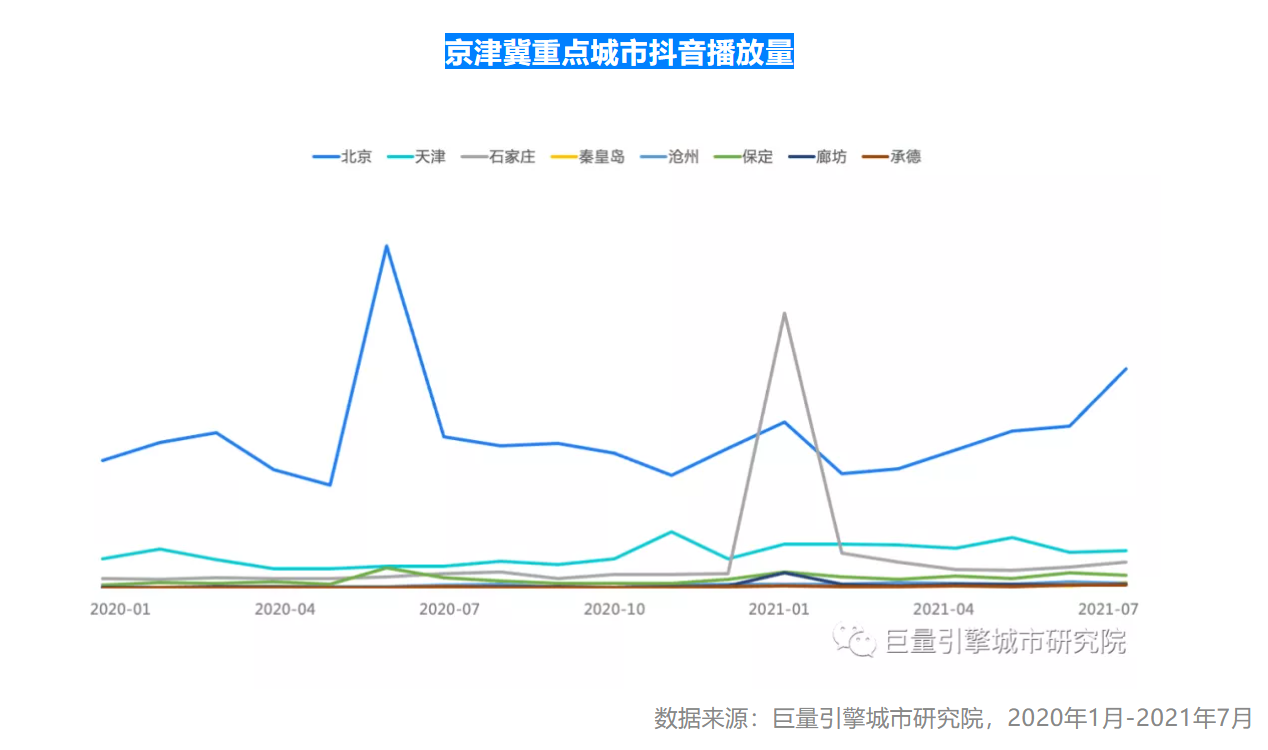This screenshot has height=750, width=1268.
Task: Click the gray 石家庄 line peak
Action: 784,313
